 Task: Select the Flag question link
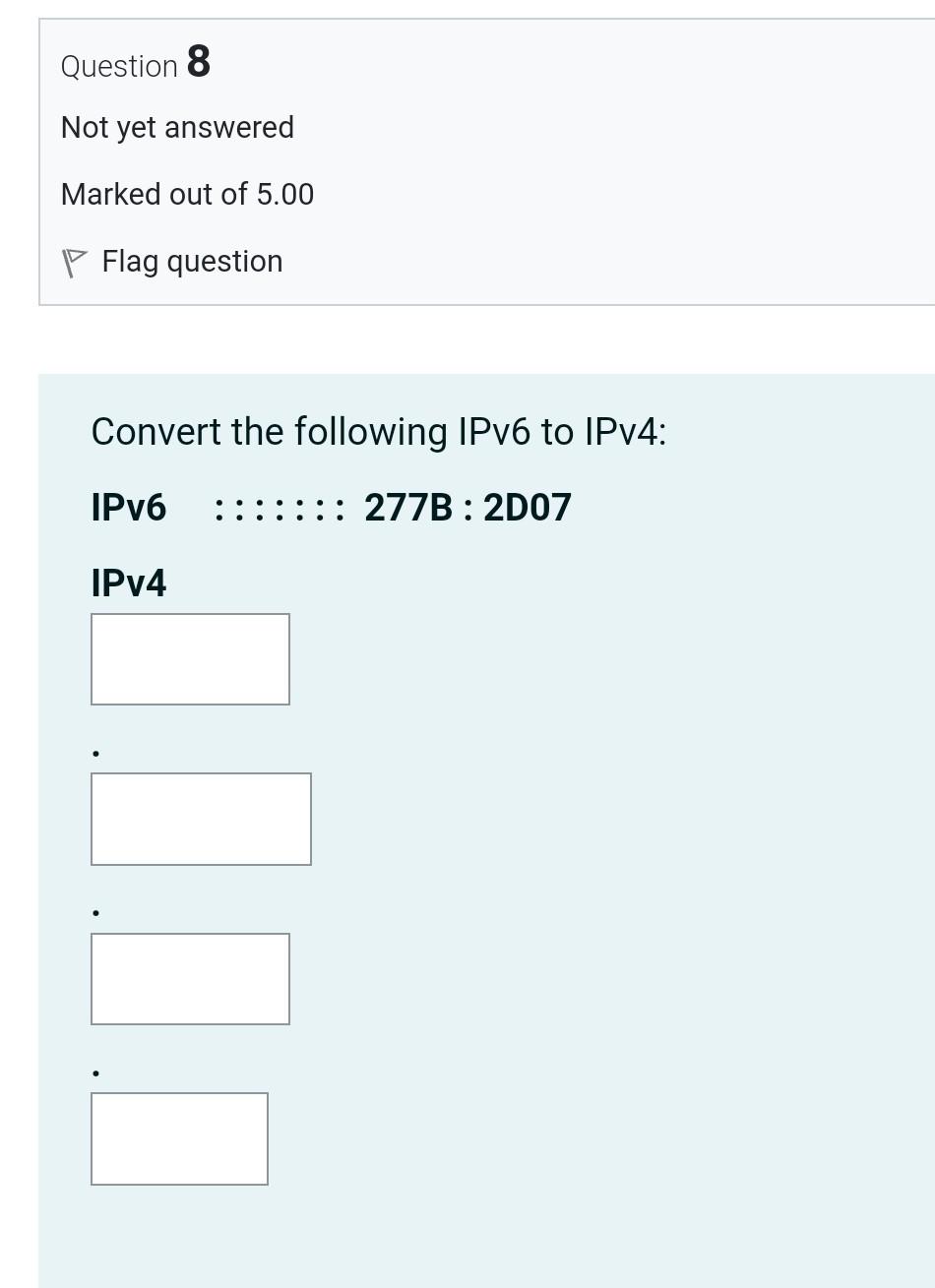pyautogui.click(x=192, y=262)
